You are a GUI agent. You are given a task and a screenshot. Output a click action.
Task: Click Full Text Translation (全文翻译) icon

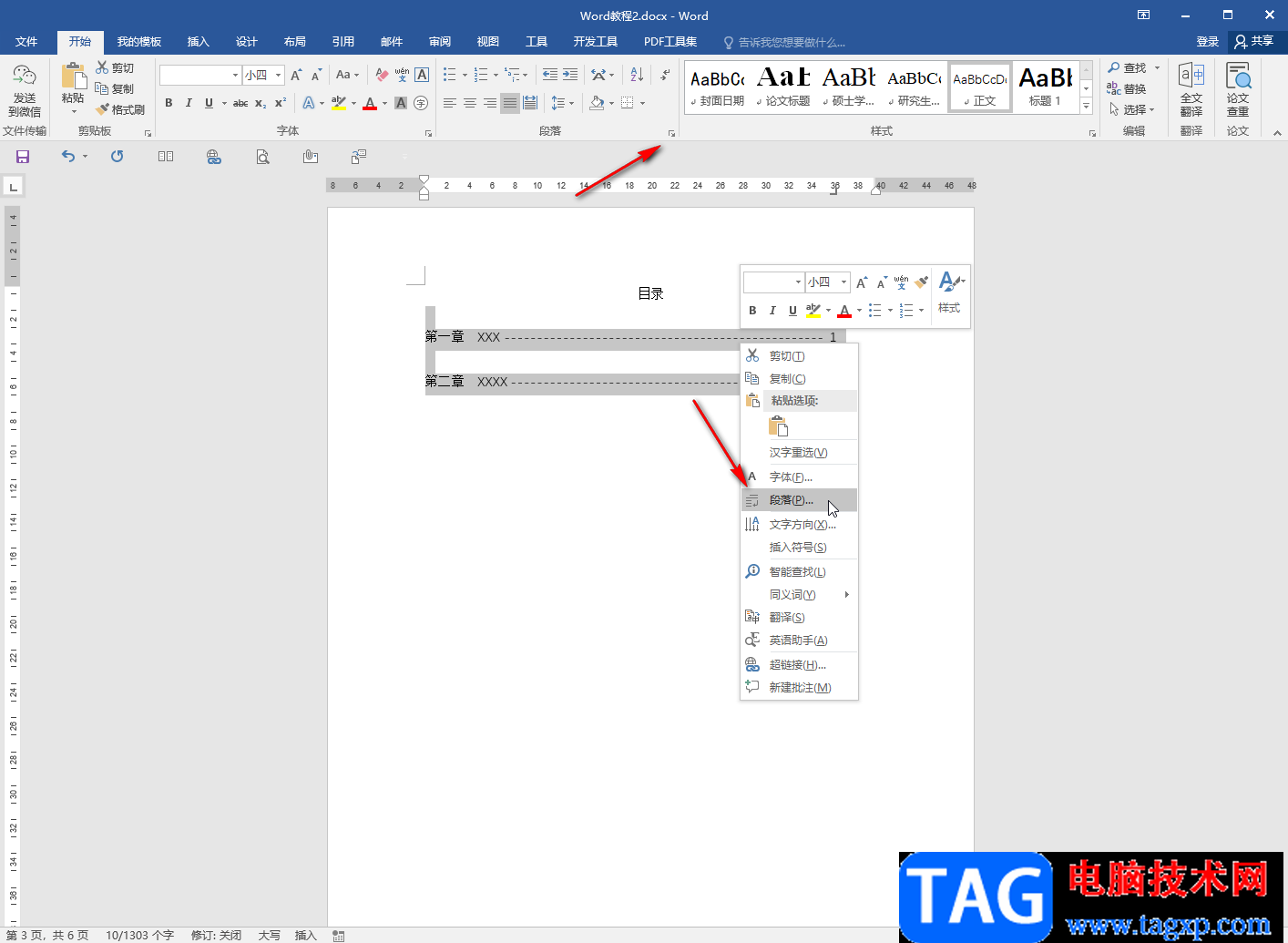click(1191, 89)
